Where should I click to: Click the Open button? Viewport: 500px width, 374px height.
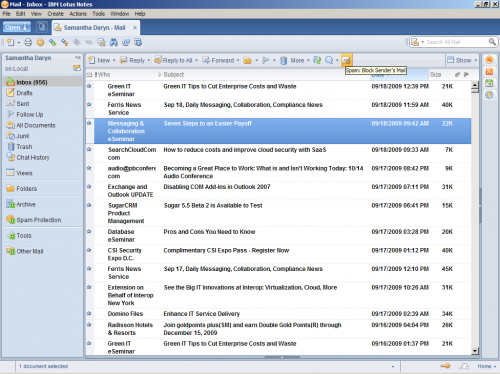tap(17, 27)
